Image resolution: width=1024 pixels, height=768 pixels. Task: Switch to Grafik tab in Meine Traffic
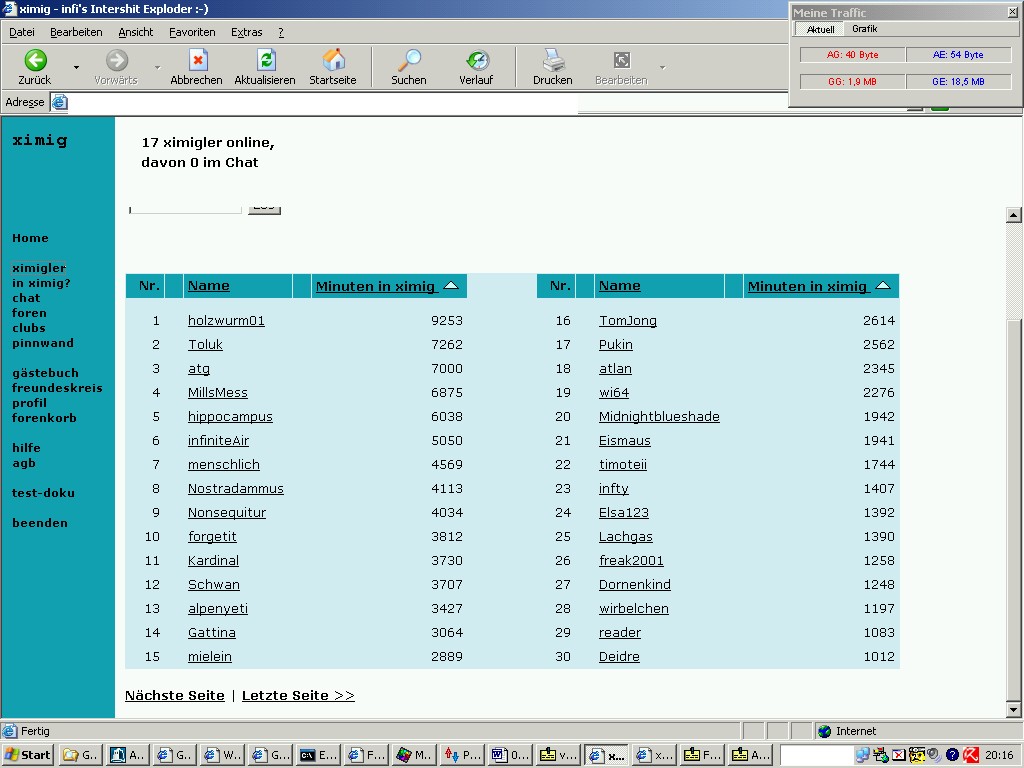pos(864,29)
